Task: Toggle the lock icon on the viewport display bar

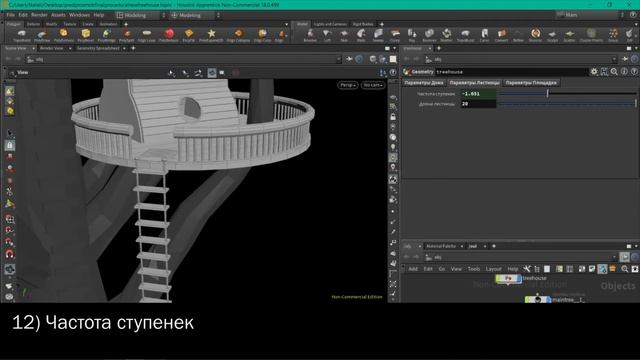Action: 393,117
